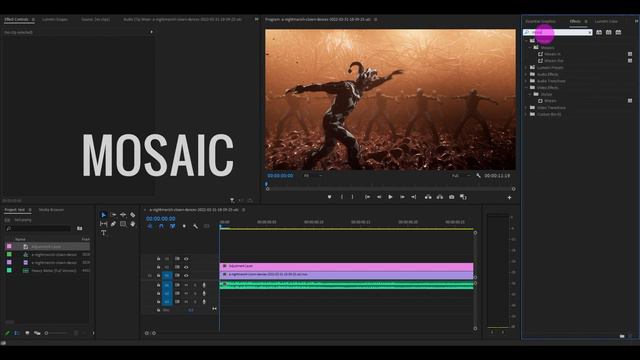This screenshot has width=640, height=360.
Task: Open the Lumetri Color tab
Action: 606,21
